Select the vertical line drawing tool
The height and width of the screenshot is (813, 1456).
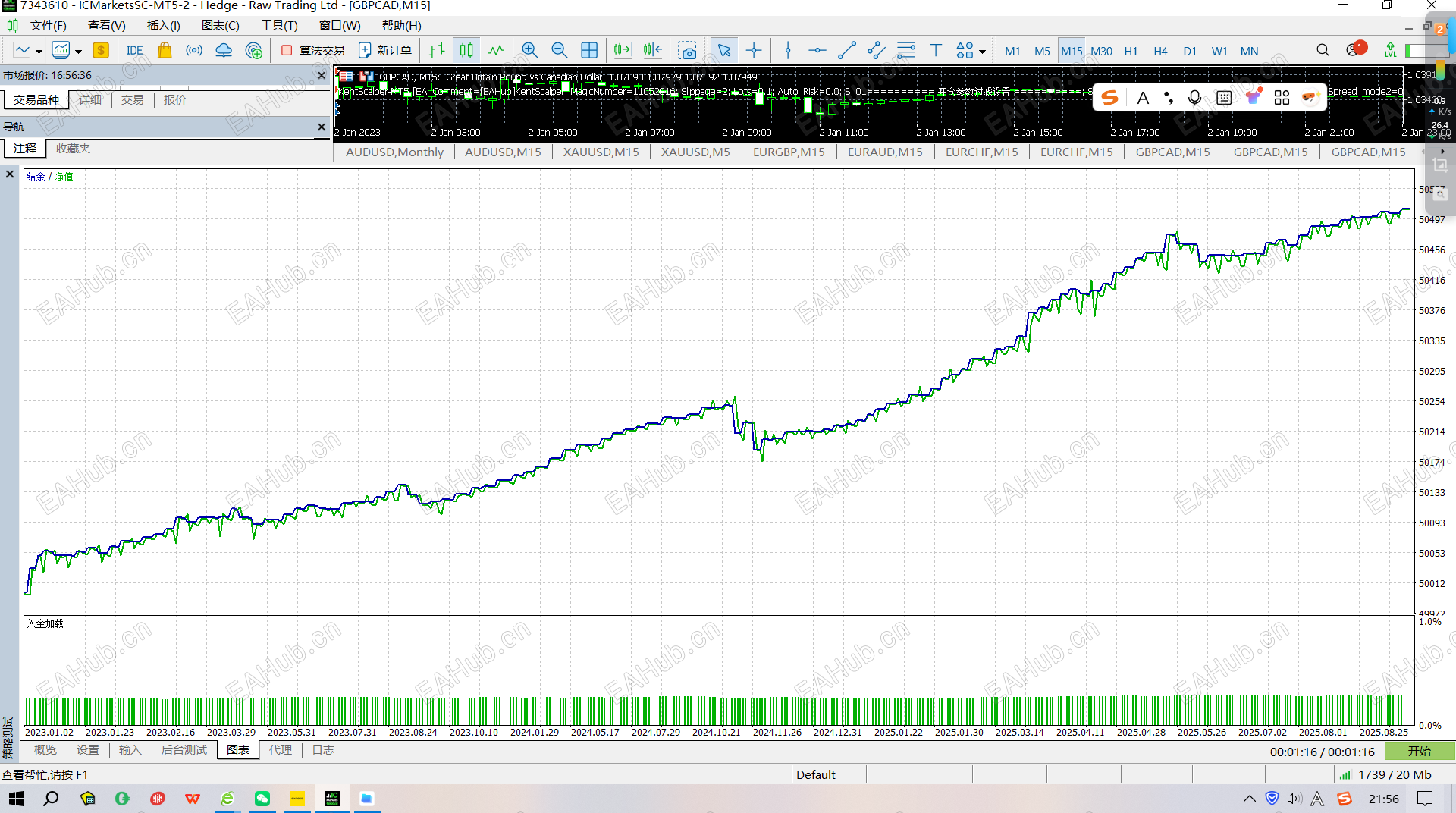788,51
